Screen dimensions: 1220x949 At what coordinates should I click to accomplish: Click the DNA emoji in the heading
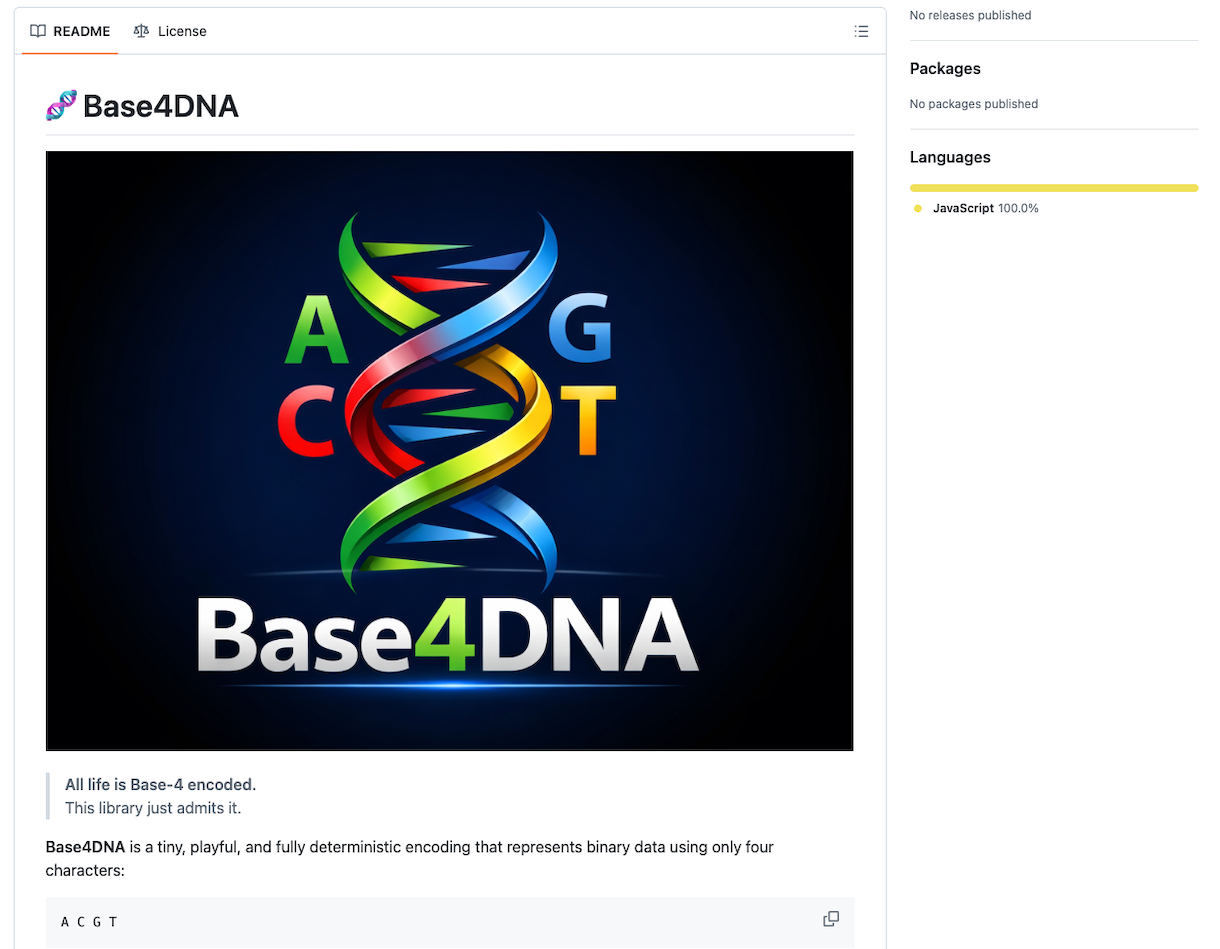(x=61, y=105)
